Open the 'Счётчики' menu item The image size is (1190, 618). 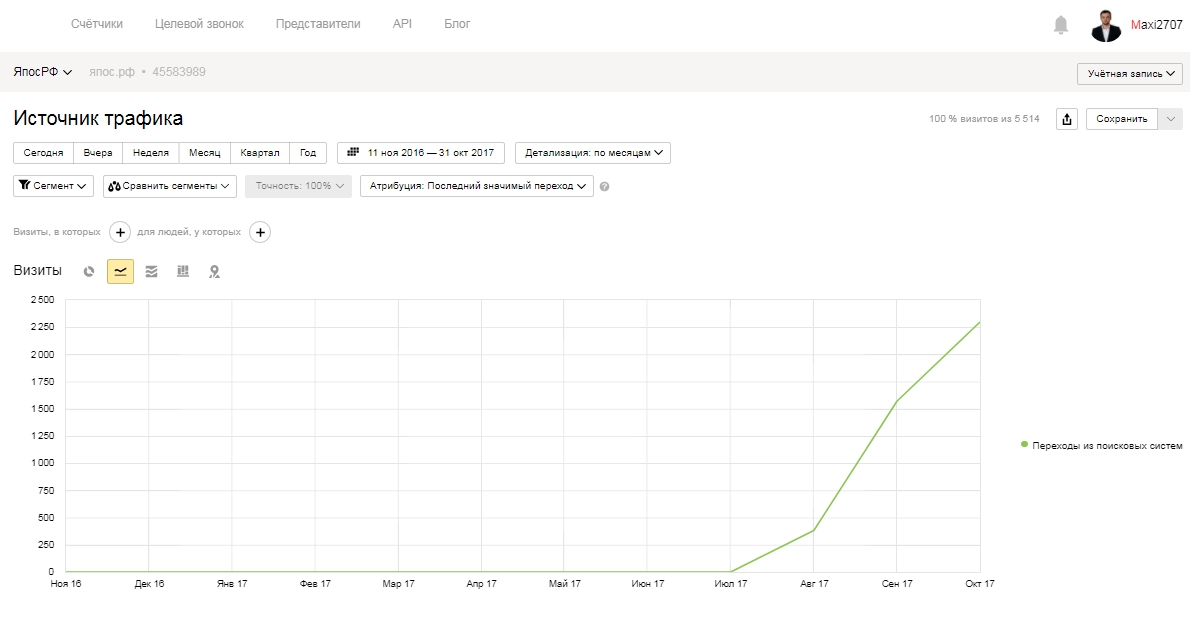pyautogui.click(x=96, y=24)
